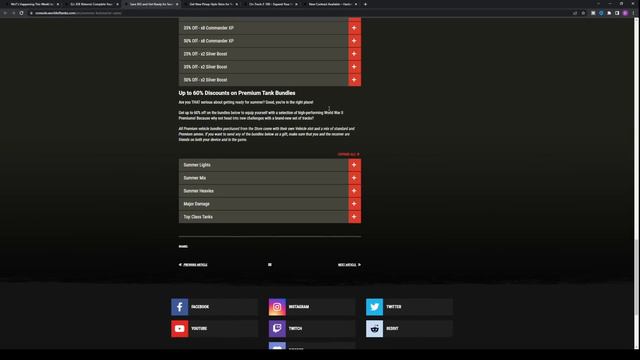Expand 35% Off x8 Commander XP row
The height and width of the screenshot is (360, 640).
[270, 28]
